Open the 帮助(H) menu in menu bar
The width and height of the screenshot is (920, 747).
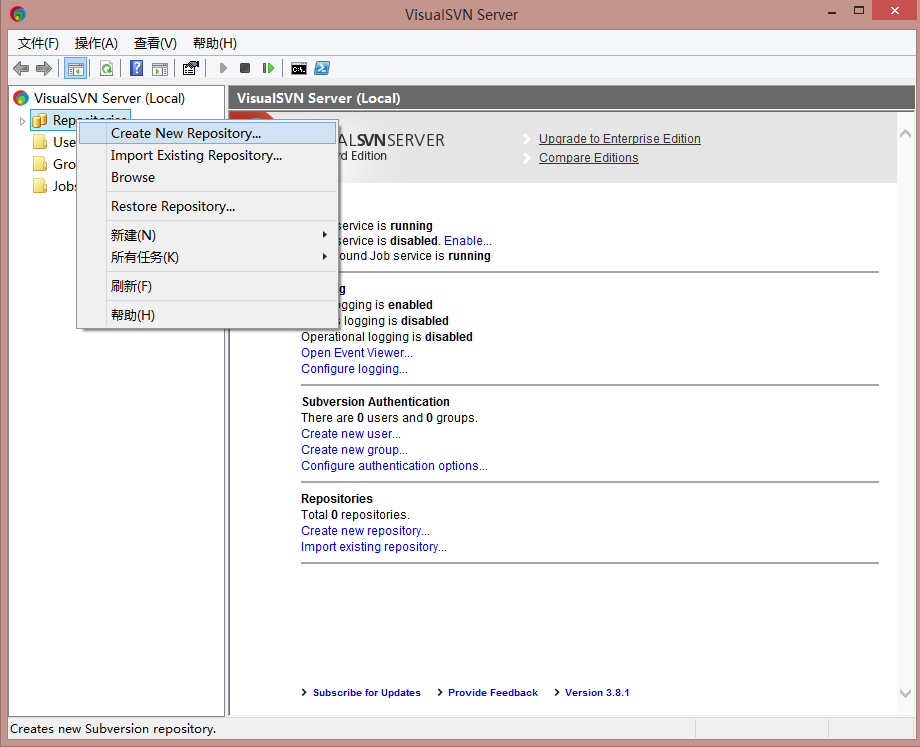(215, 43)
